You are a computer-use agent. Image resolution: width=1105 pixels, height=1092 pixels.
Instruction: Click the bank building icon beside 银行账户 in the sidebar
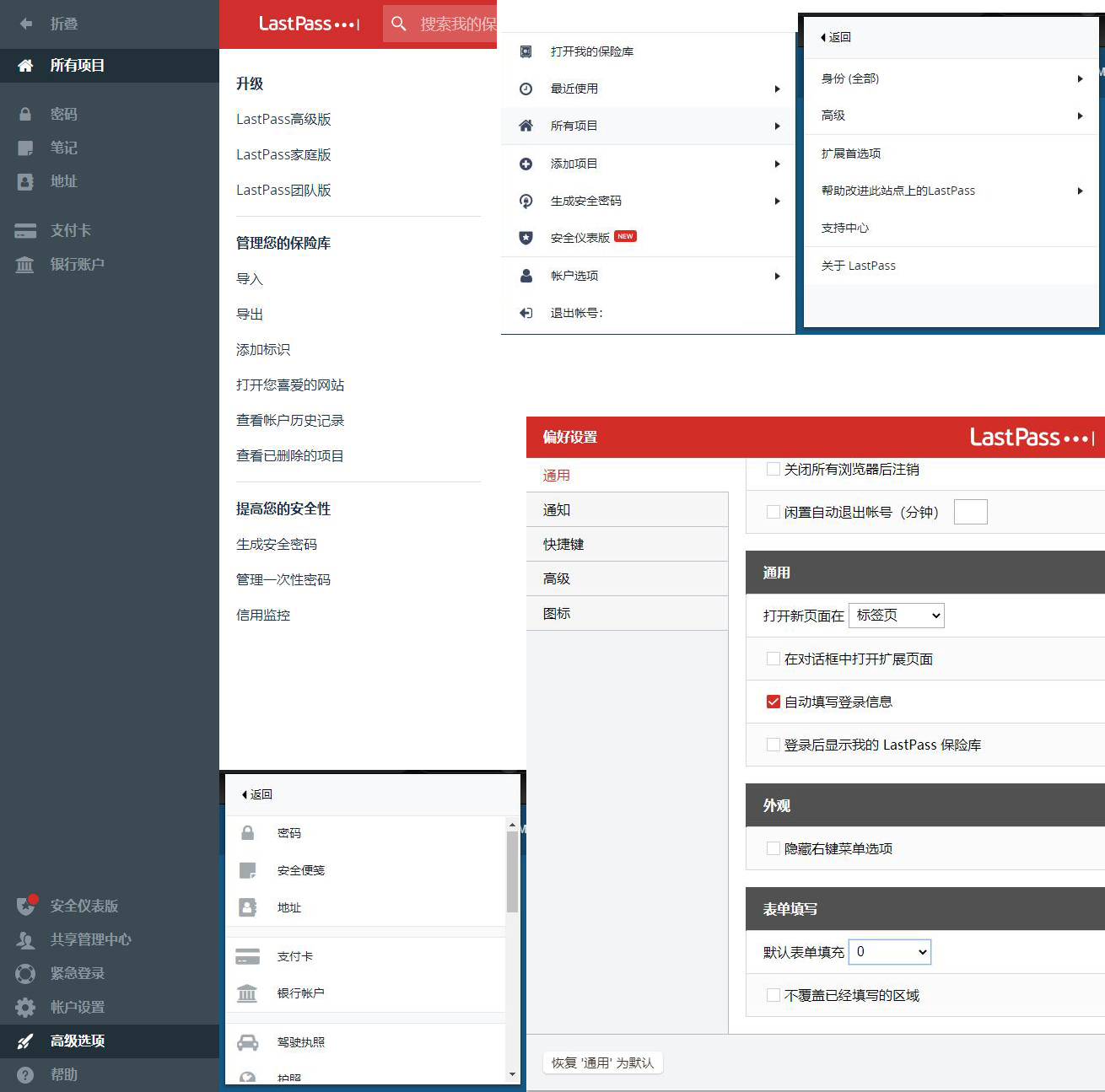point(25,264)
